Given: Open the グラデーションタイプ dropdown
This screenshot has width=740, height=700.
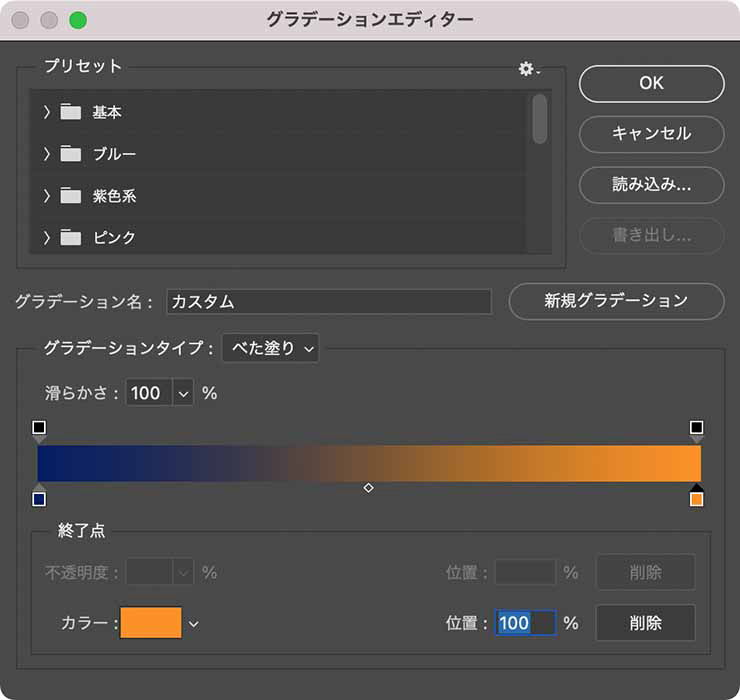Looking at the screenshot, I should point(270,348).
